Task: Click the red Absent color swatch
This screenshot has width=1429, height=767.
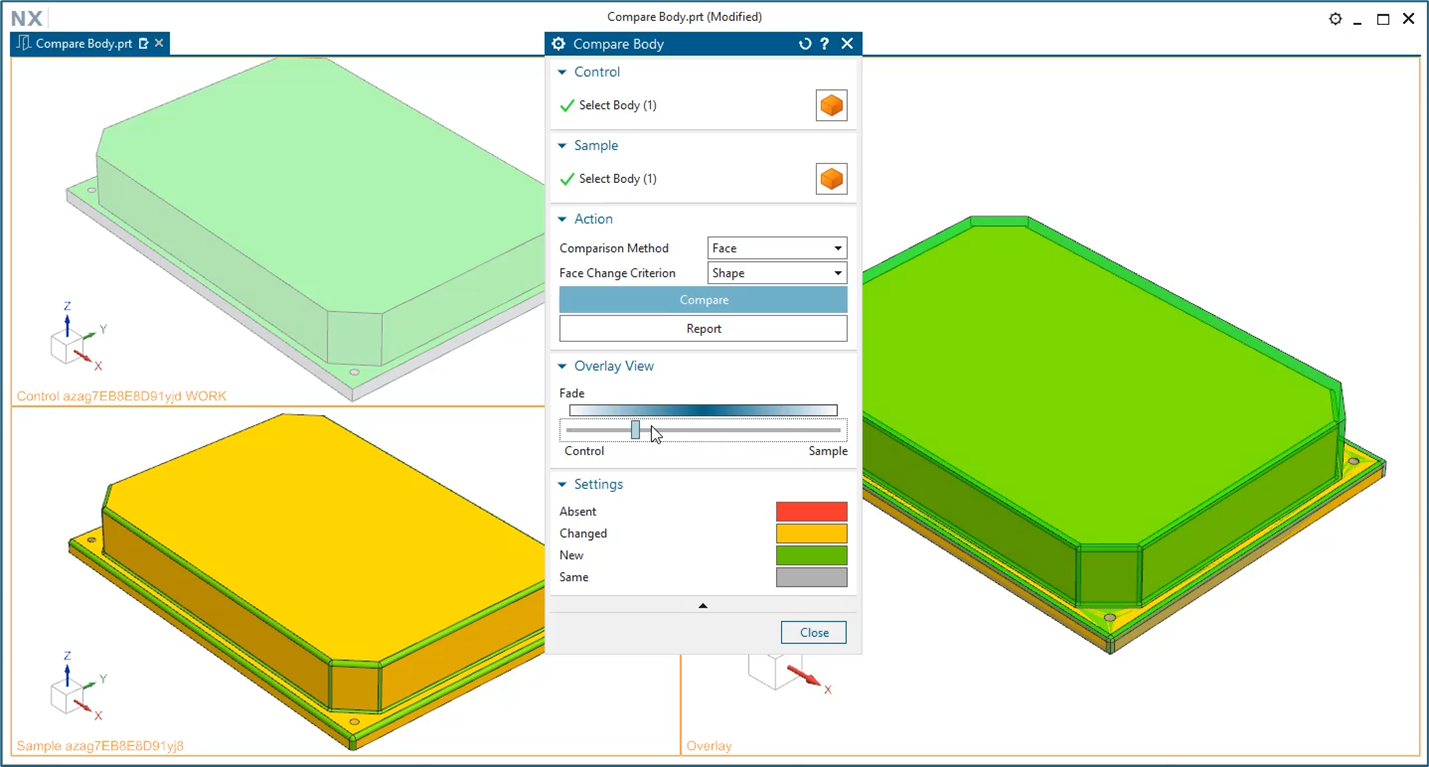Action: [x=811, y=512]
